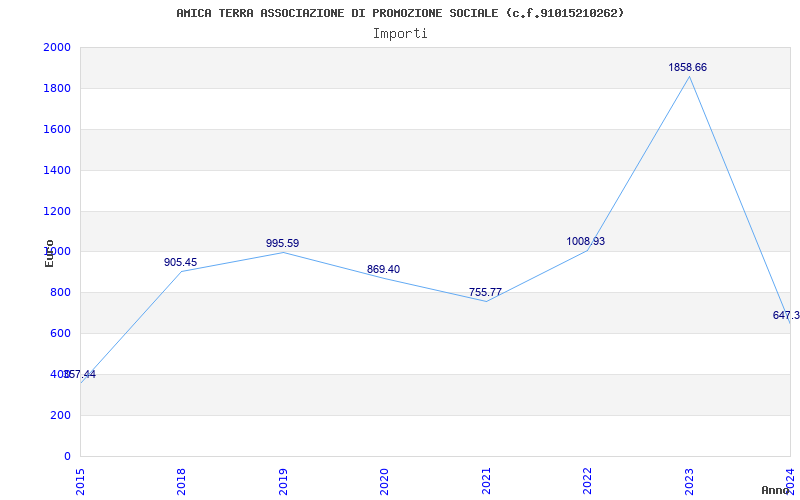
Task: Select the 1008.93 value label
Action: click(585, 241)
